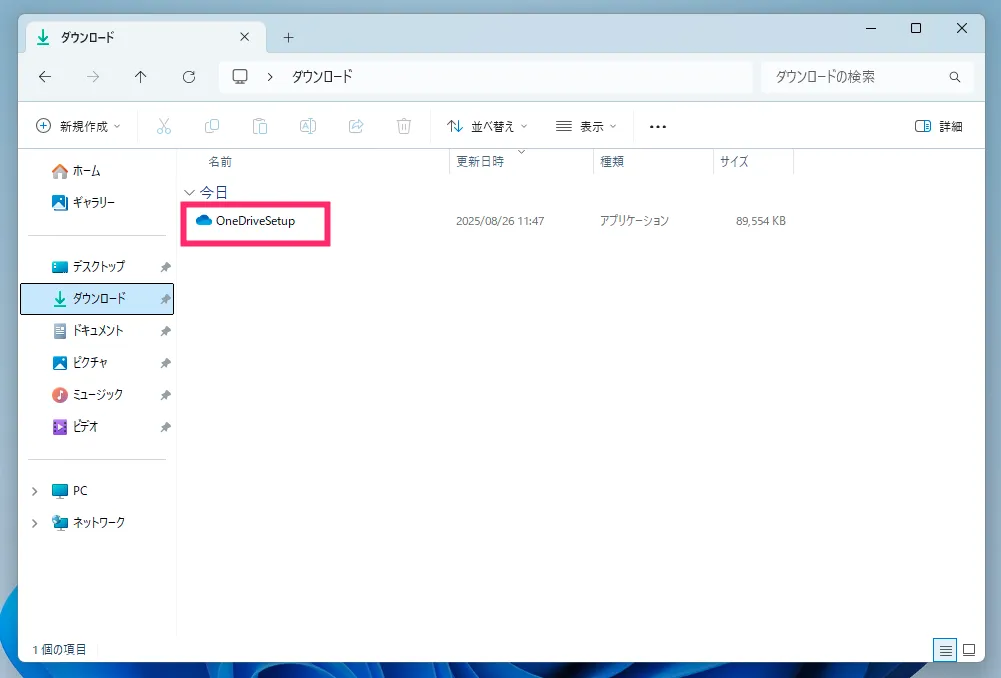Open ドキュメント in the sidebar

click(x=97, y=331)
